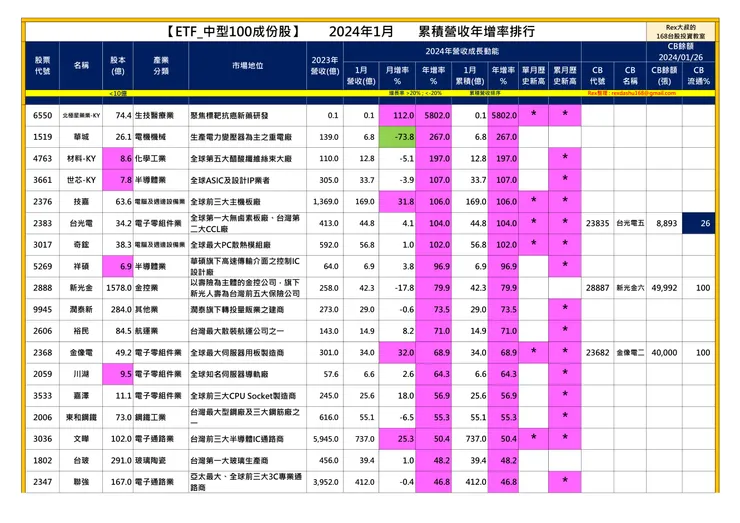
Task: Click stock code 2376
Action: tap(42, 202)
